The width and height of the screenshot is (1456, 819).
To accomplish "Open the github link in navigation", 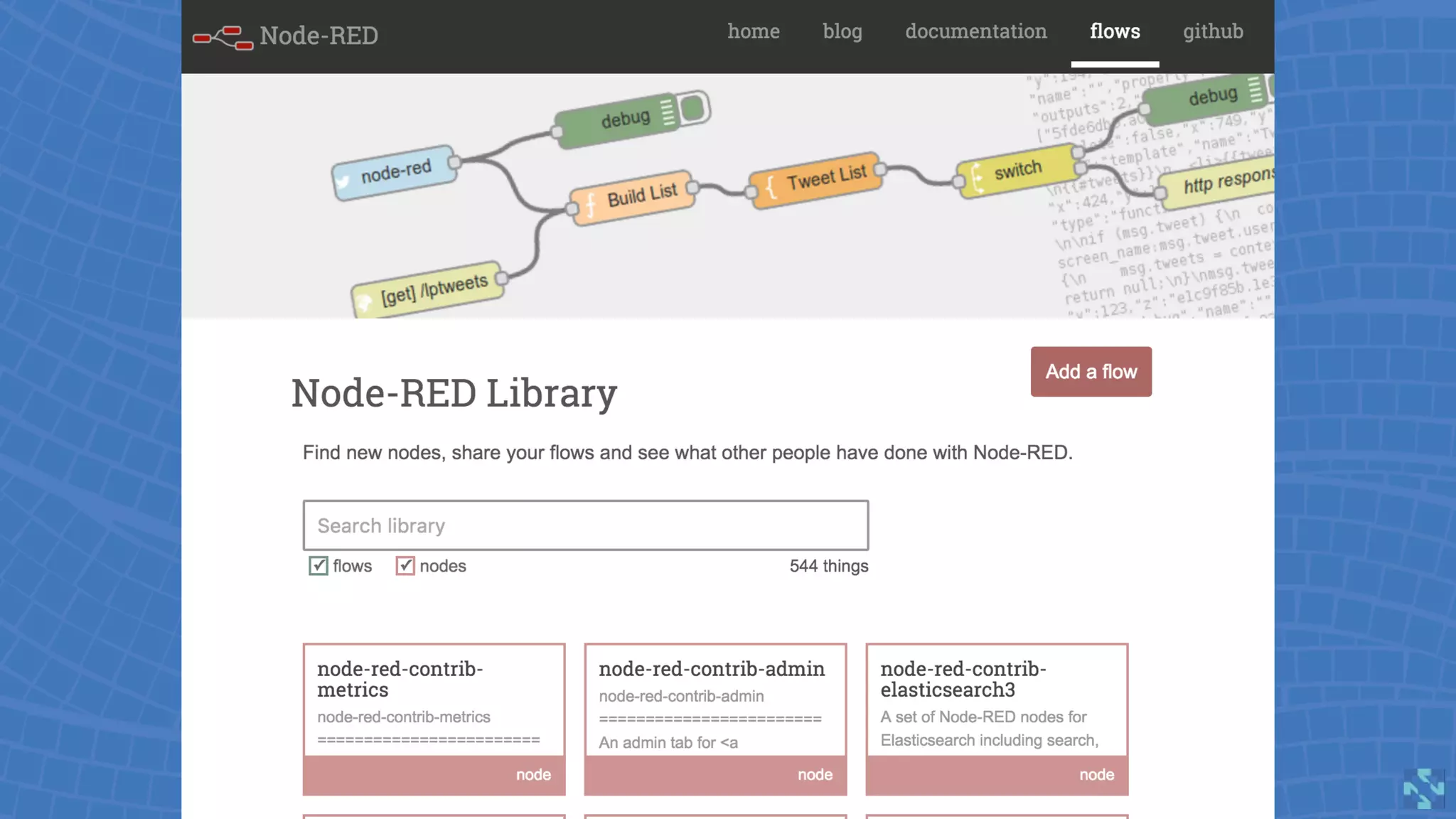I will click(x=1213, y=31).
